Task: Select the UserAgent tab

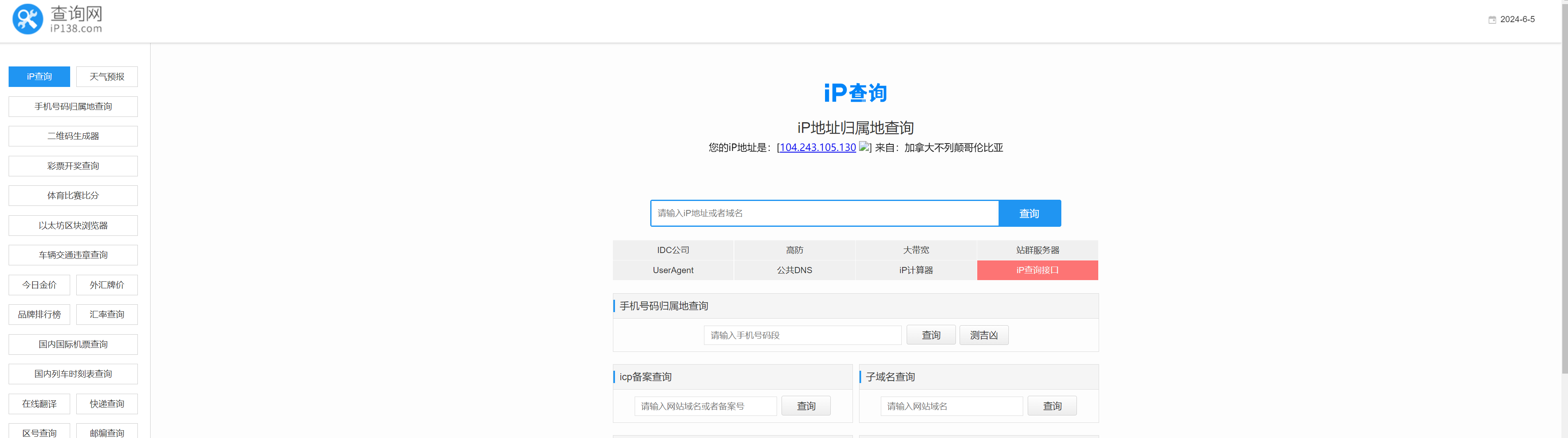Action: pyautogui.click(x=673, y=270)
